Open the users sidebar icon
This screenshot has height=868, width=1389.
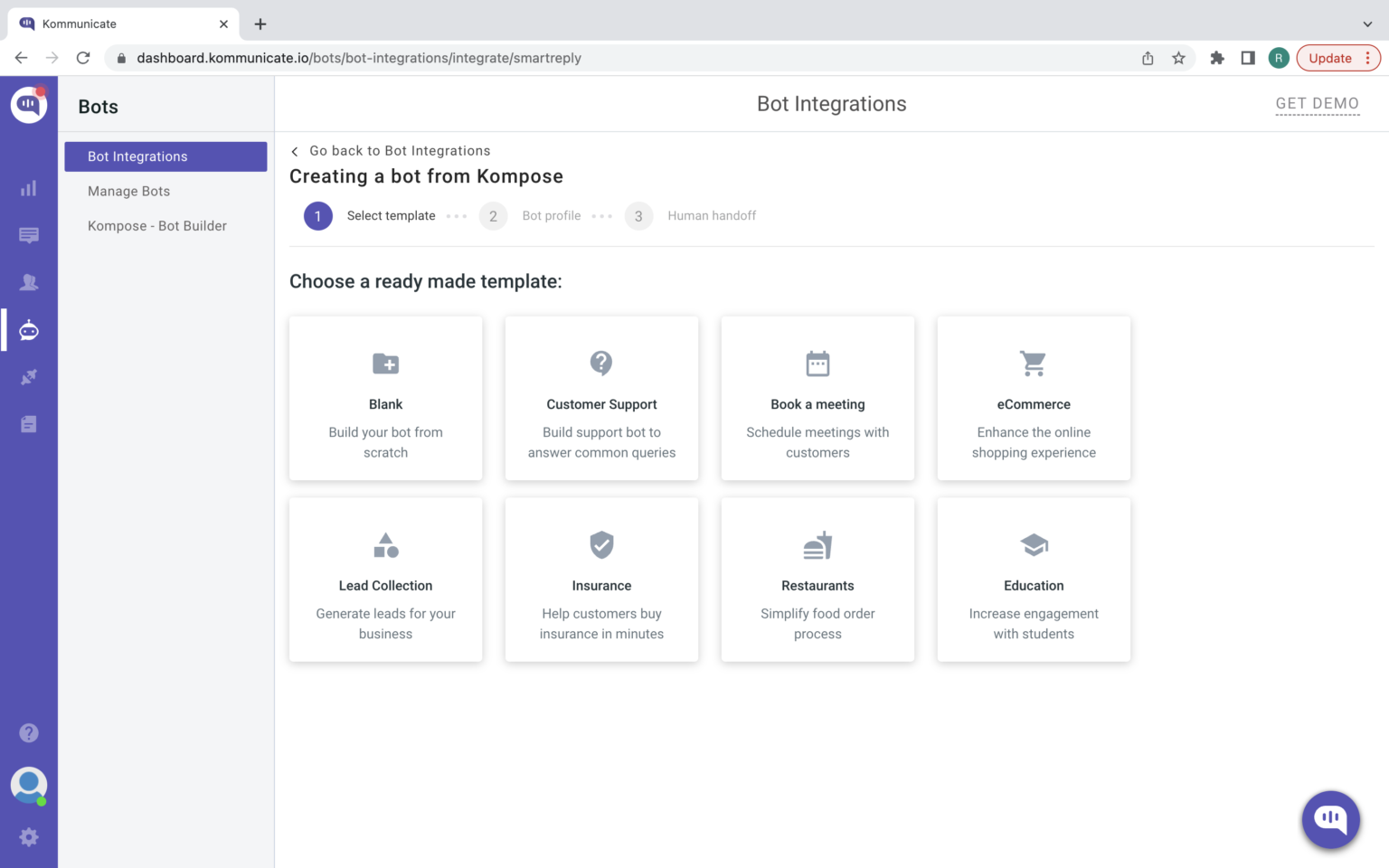29,283
